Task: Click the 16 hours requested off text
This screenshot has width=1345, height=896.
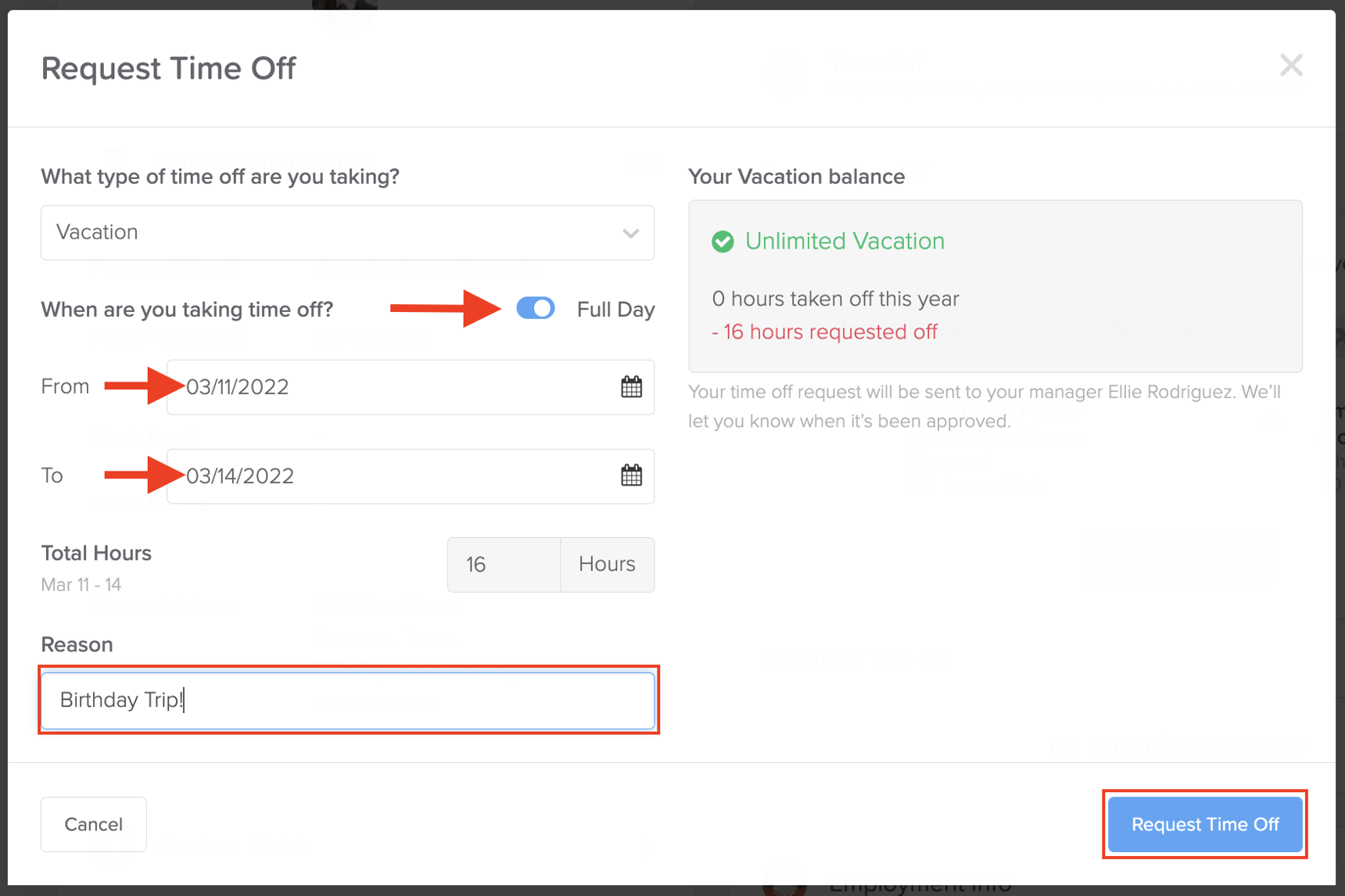Action: tap(825, 332)
